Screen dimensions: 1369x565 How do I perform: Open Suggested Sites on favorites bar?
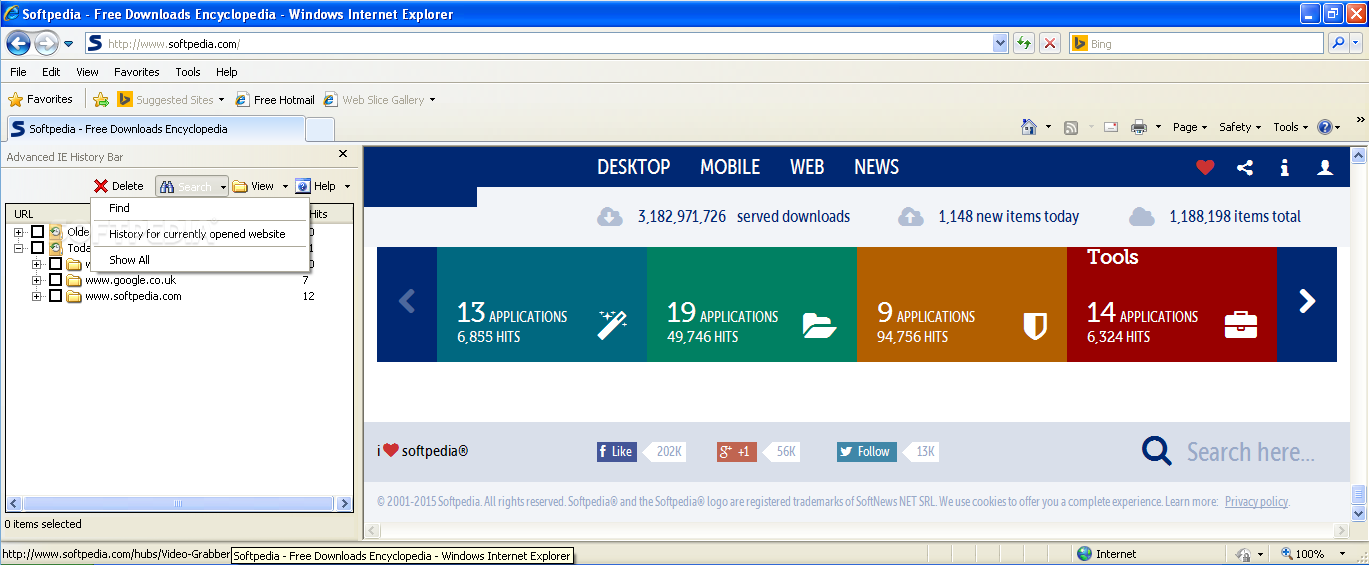[171, 99]
